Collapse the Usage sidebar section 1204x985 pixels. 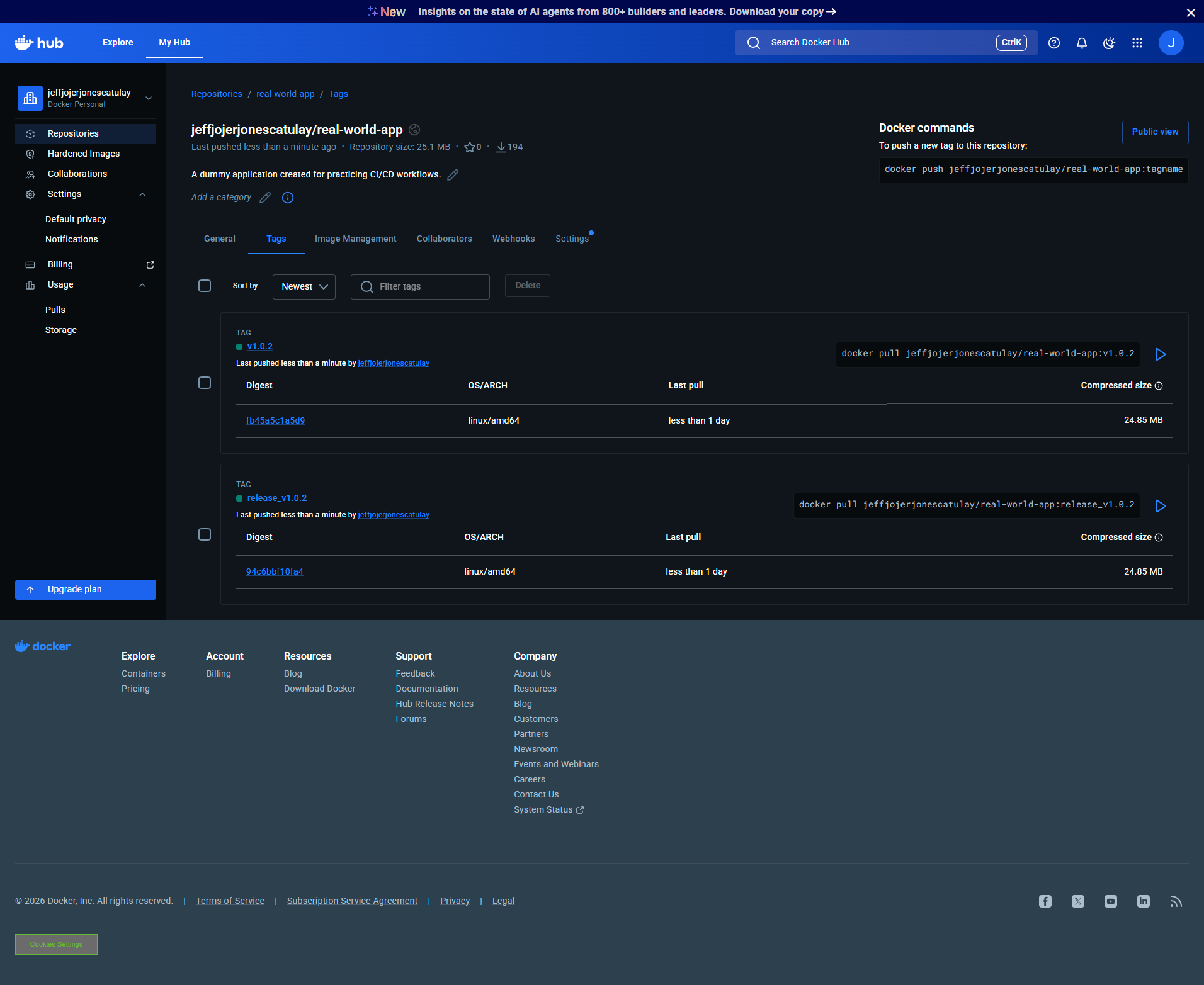coord(142,285)
